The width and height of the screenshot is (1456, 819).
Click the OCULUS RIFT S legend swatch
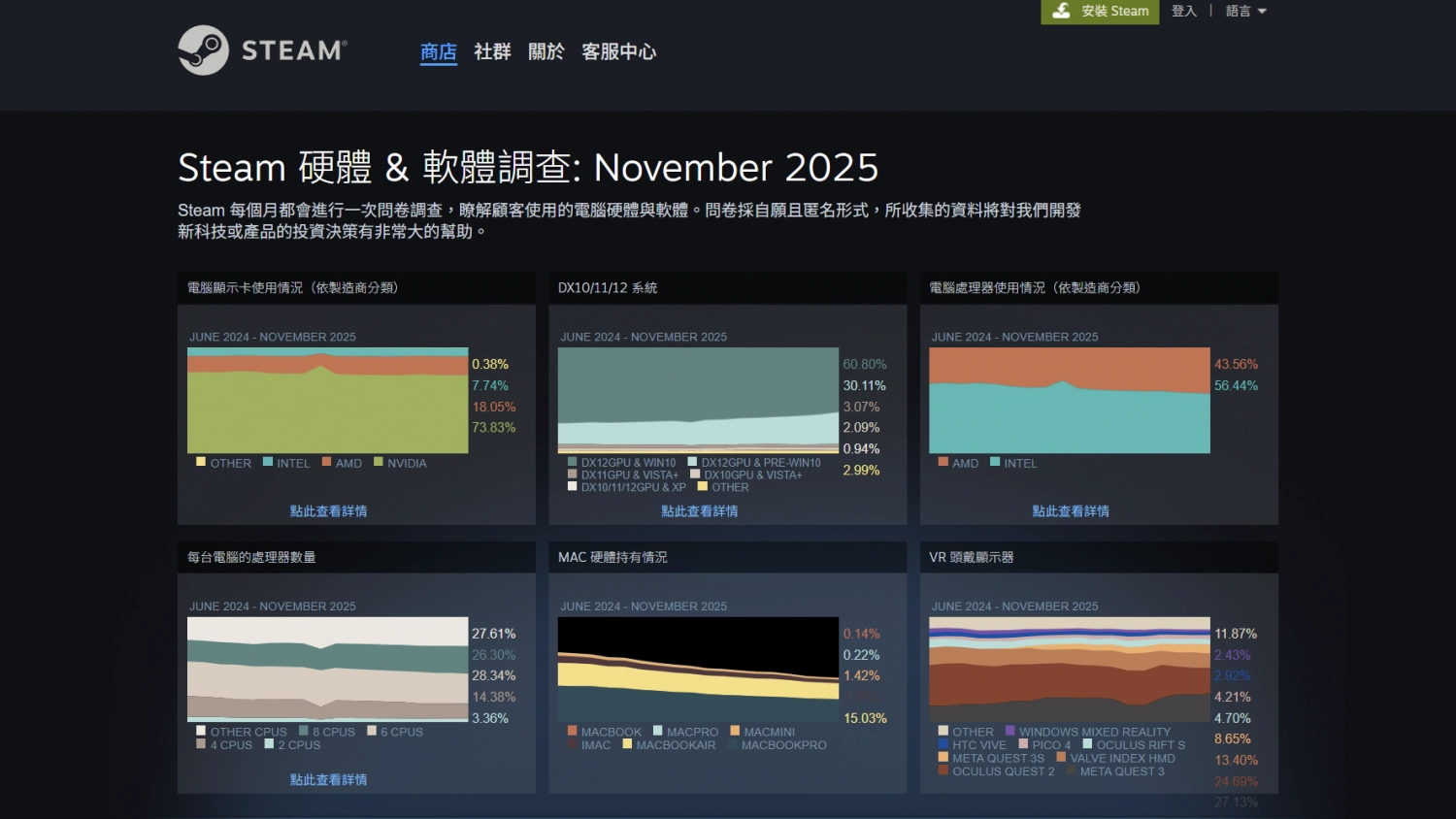[1087, 743]
